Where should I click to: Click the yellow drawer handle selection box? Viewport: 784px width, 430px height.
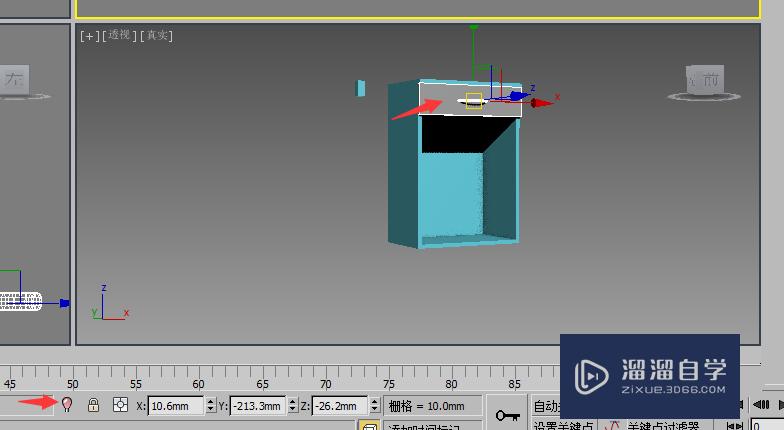pyautogui.click(x=474, y=100)
